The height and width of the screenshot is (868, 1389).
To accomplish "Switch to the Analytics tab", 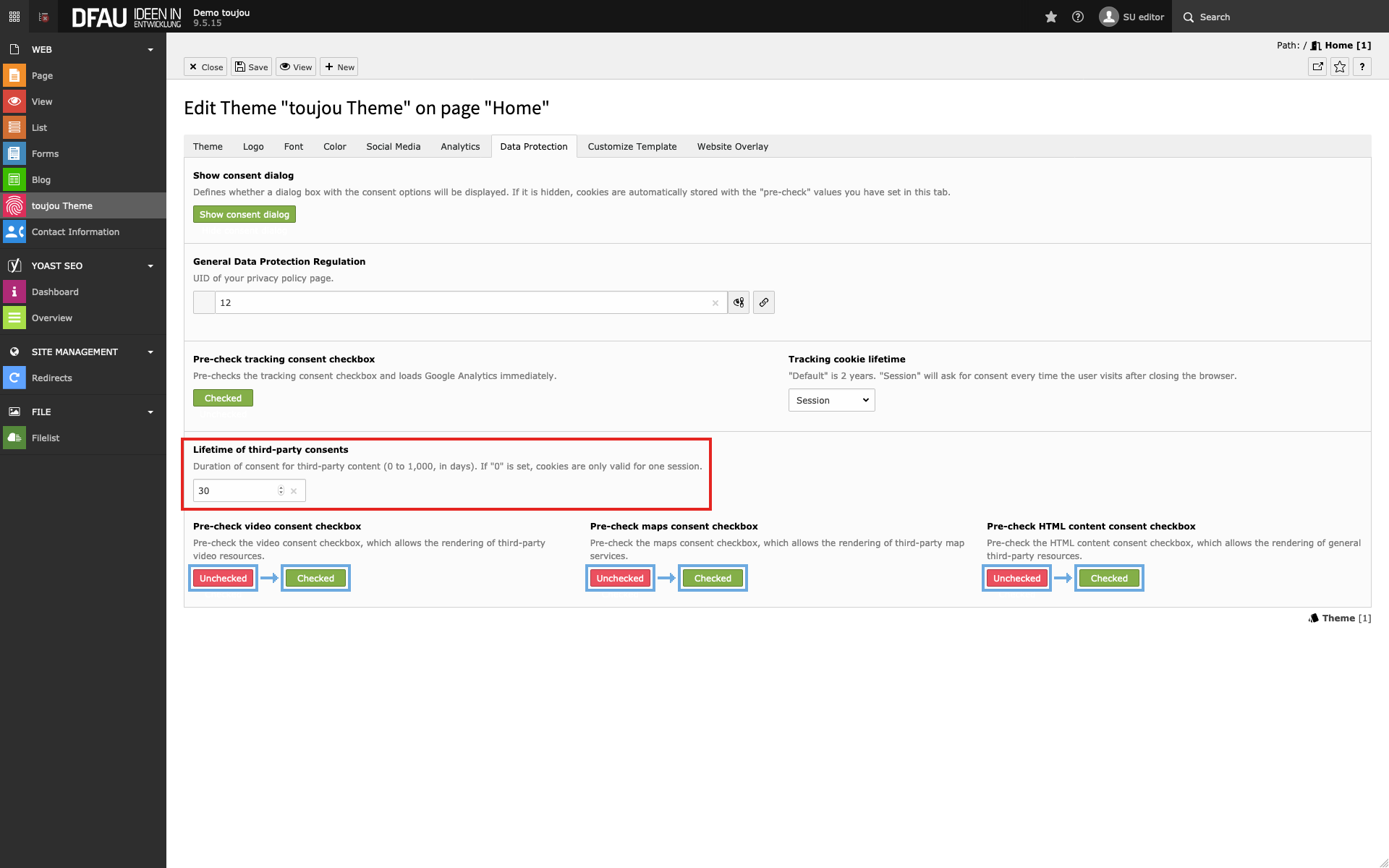I will (459, 146).
